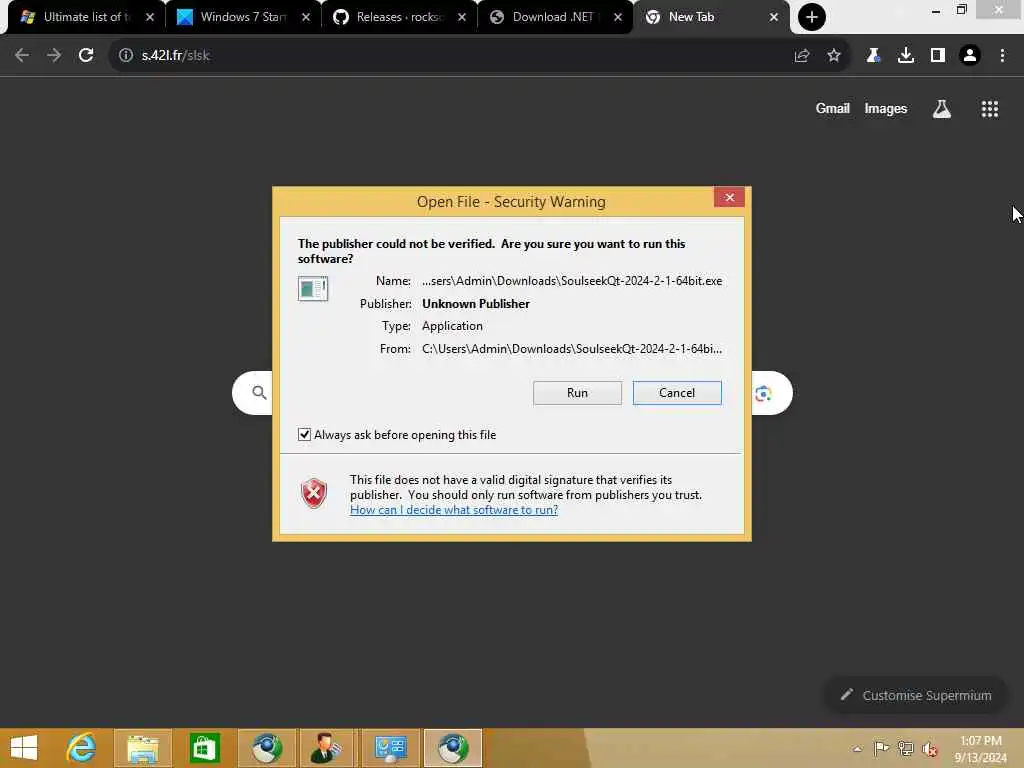Viewport: 1024px width, 768px height.
Task: Open the Google apps grid
Action: [x=990, y=109]
